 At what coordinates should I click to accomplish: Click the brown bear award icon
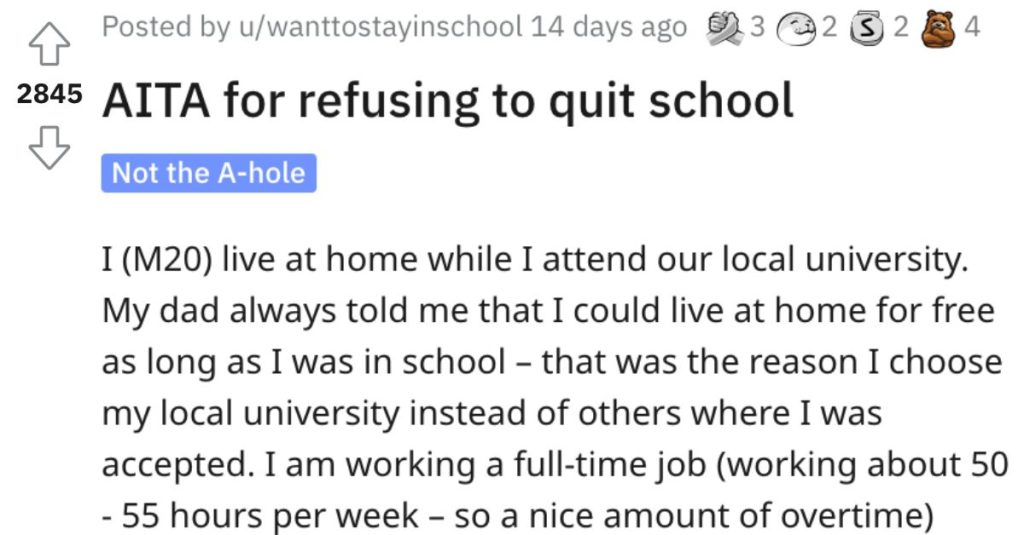pos(938,29)
